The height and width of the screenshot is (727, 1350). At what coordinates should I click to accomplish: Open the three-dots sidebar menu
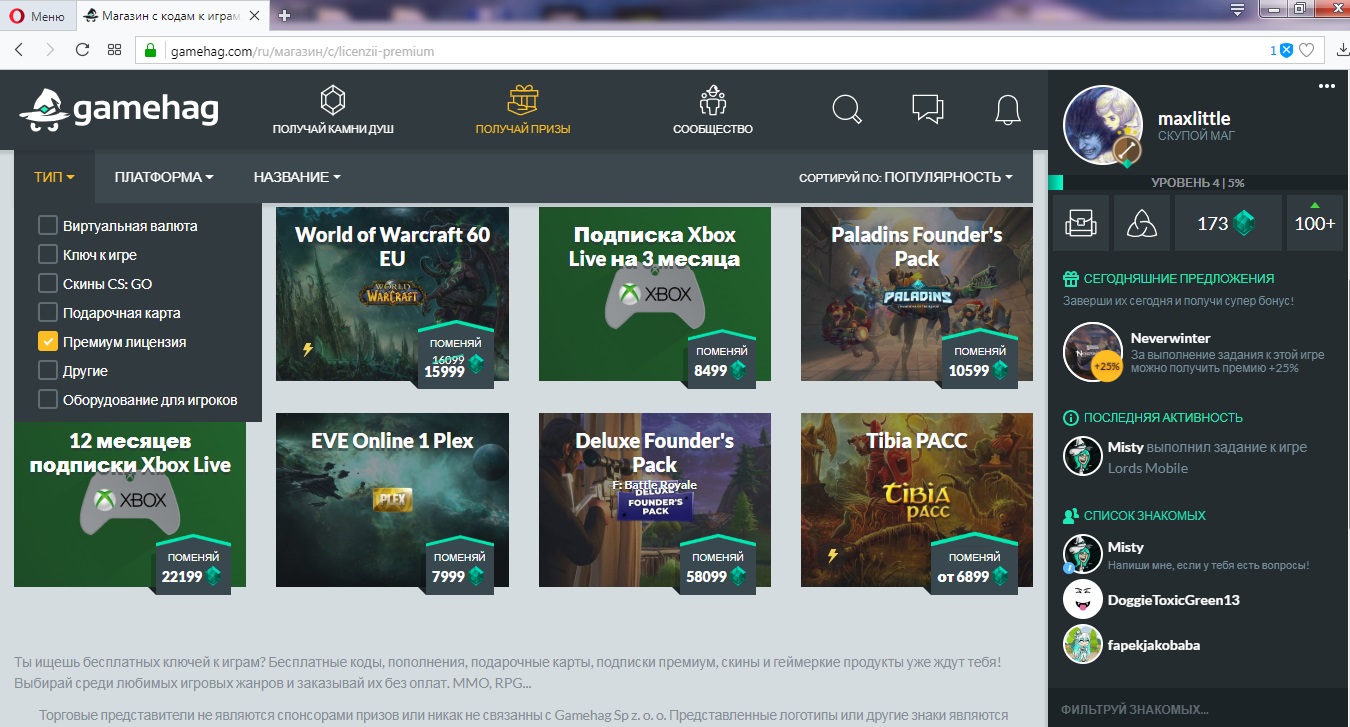pyautogui.click(x=1326, y=87)
